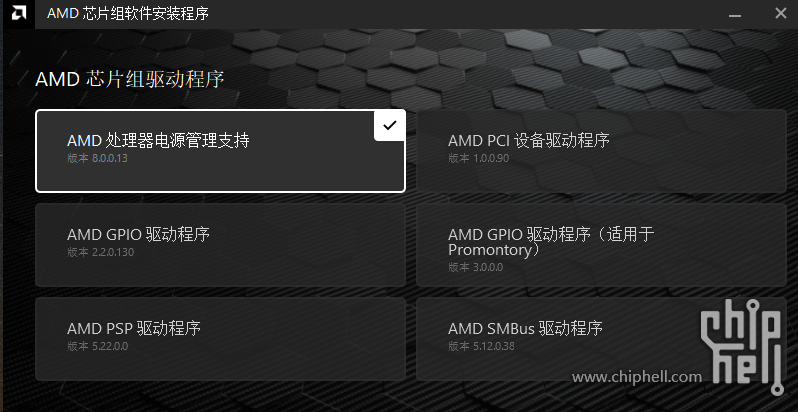Click version 8.0.0.13 label
Screen dimensions: 798x412
click(x=97, y=158)
